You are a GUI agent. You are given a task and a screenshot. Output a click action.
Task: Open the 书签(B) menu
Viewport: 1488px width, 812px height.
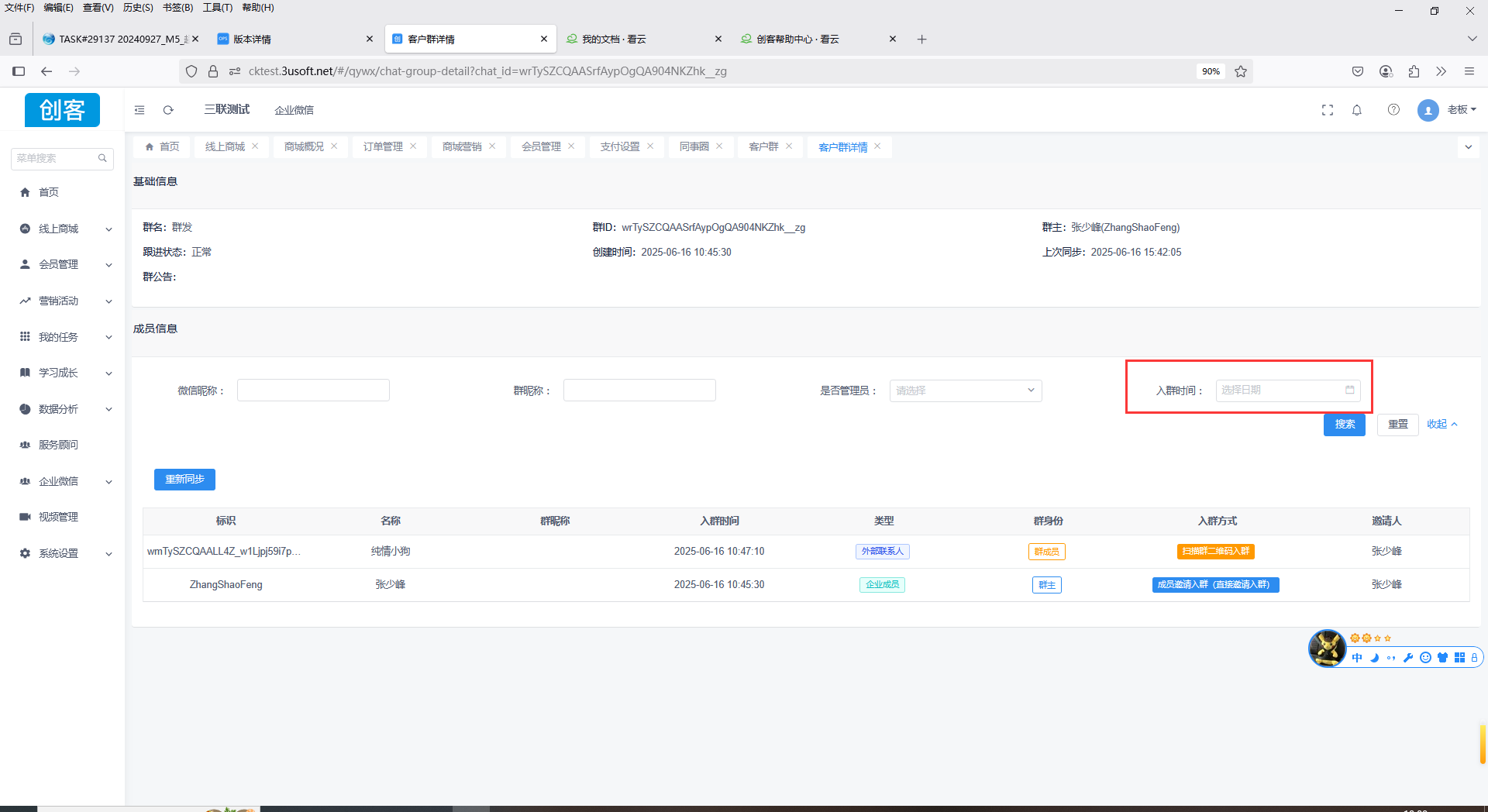click(177, 8)
